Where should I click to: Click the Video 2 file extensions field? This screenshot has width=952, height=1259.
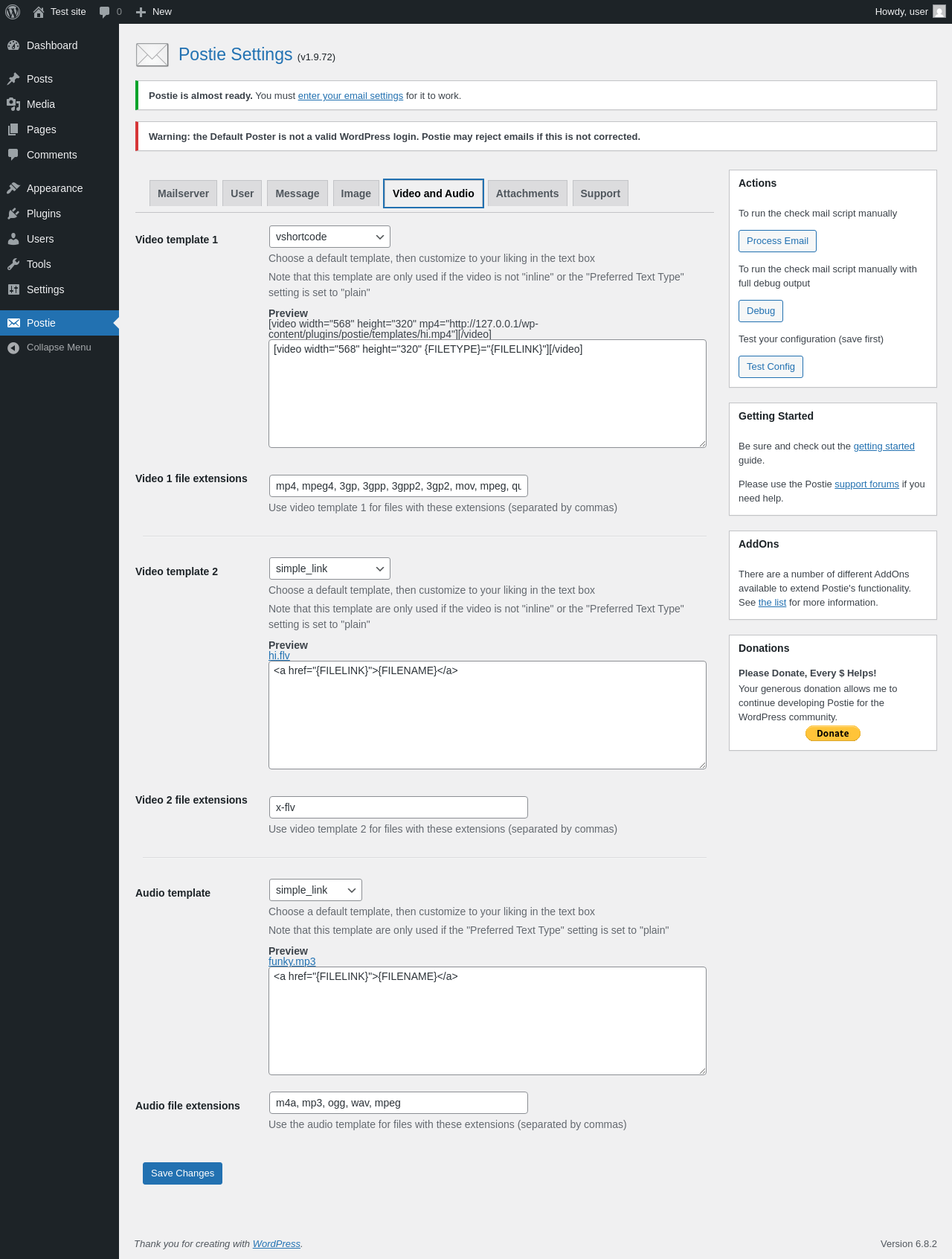click(x=398, y=807)
